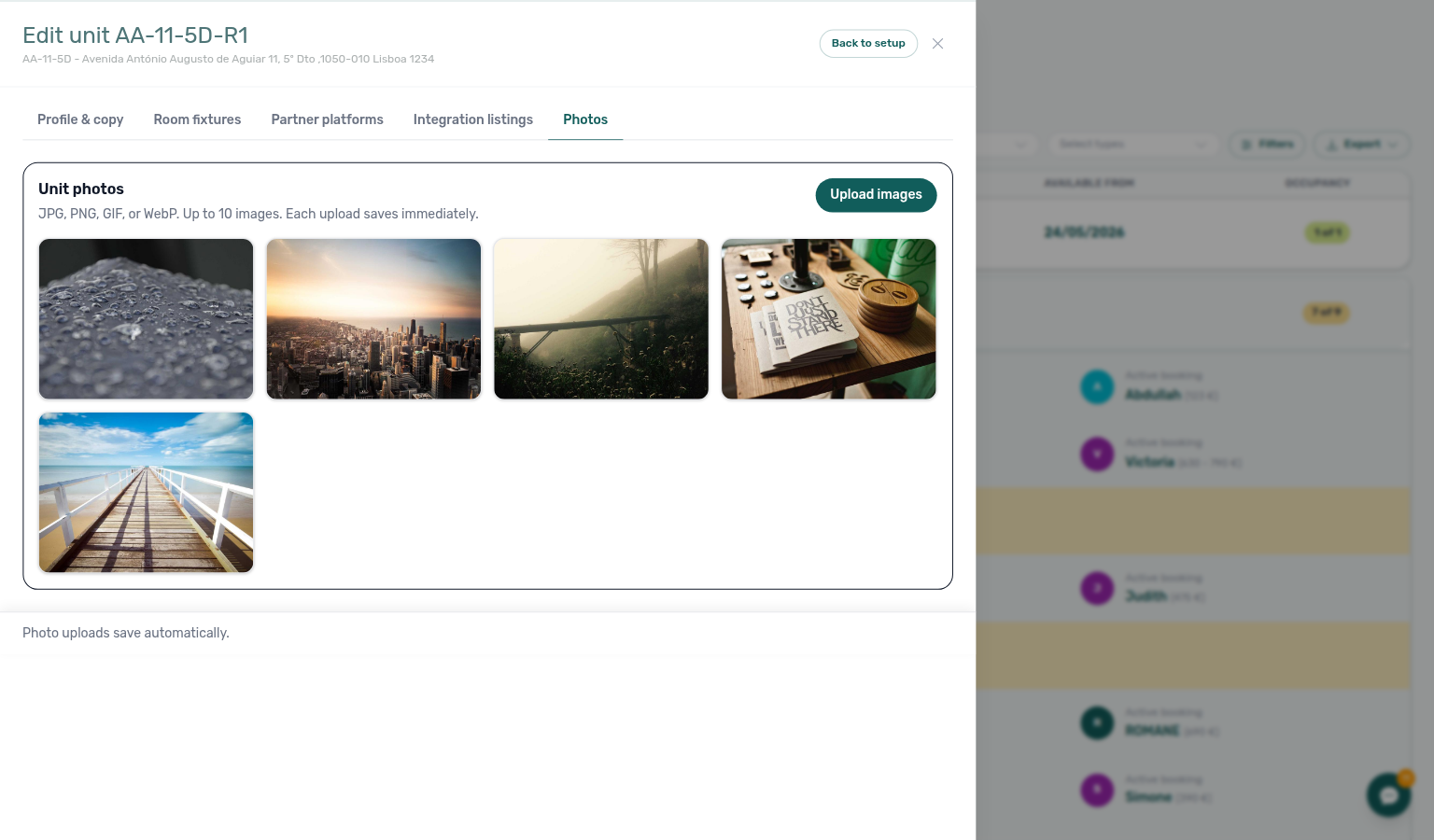Click the Filters button in background page

1268,144
